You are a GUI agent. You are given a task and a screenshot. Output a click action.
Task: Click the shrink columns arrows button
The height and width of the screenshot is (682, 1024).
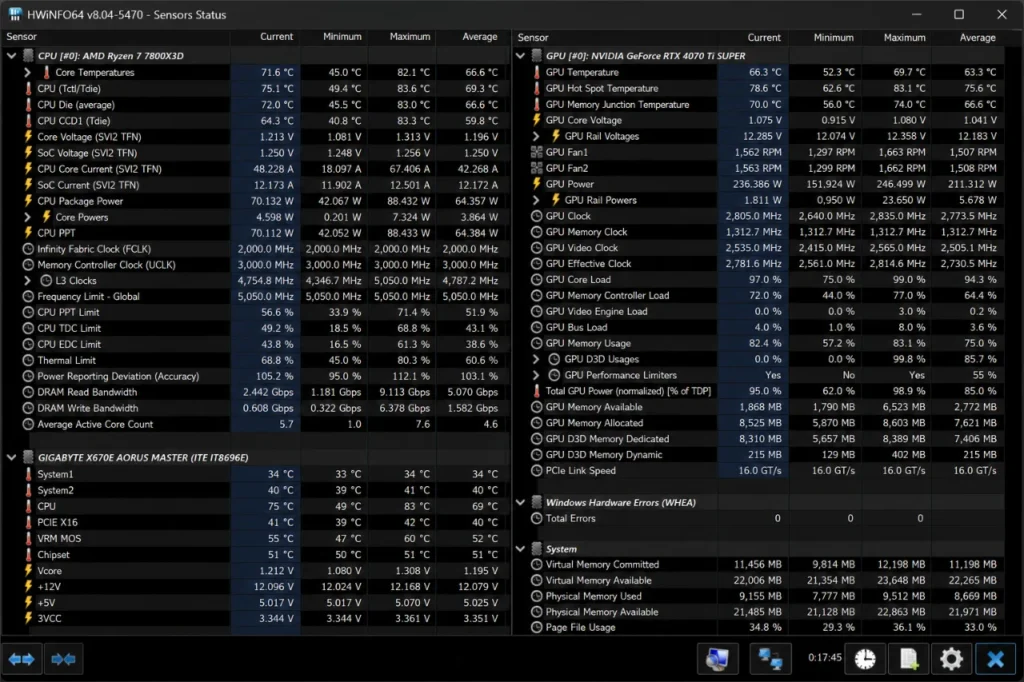click(63, 659)
